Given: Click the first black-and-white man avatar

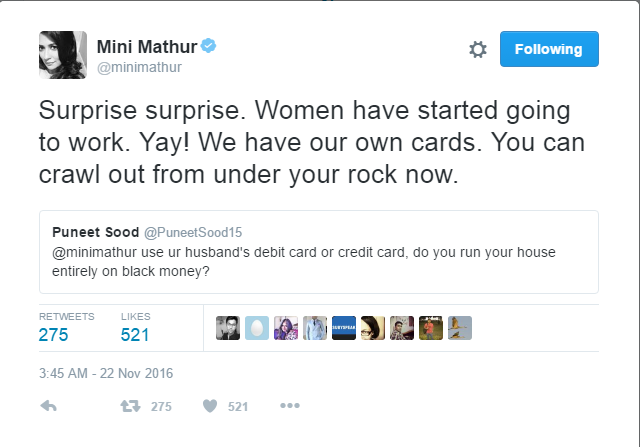Looking at the screenshot, I should [x=228, y=329].
